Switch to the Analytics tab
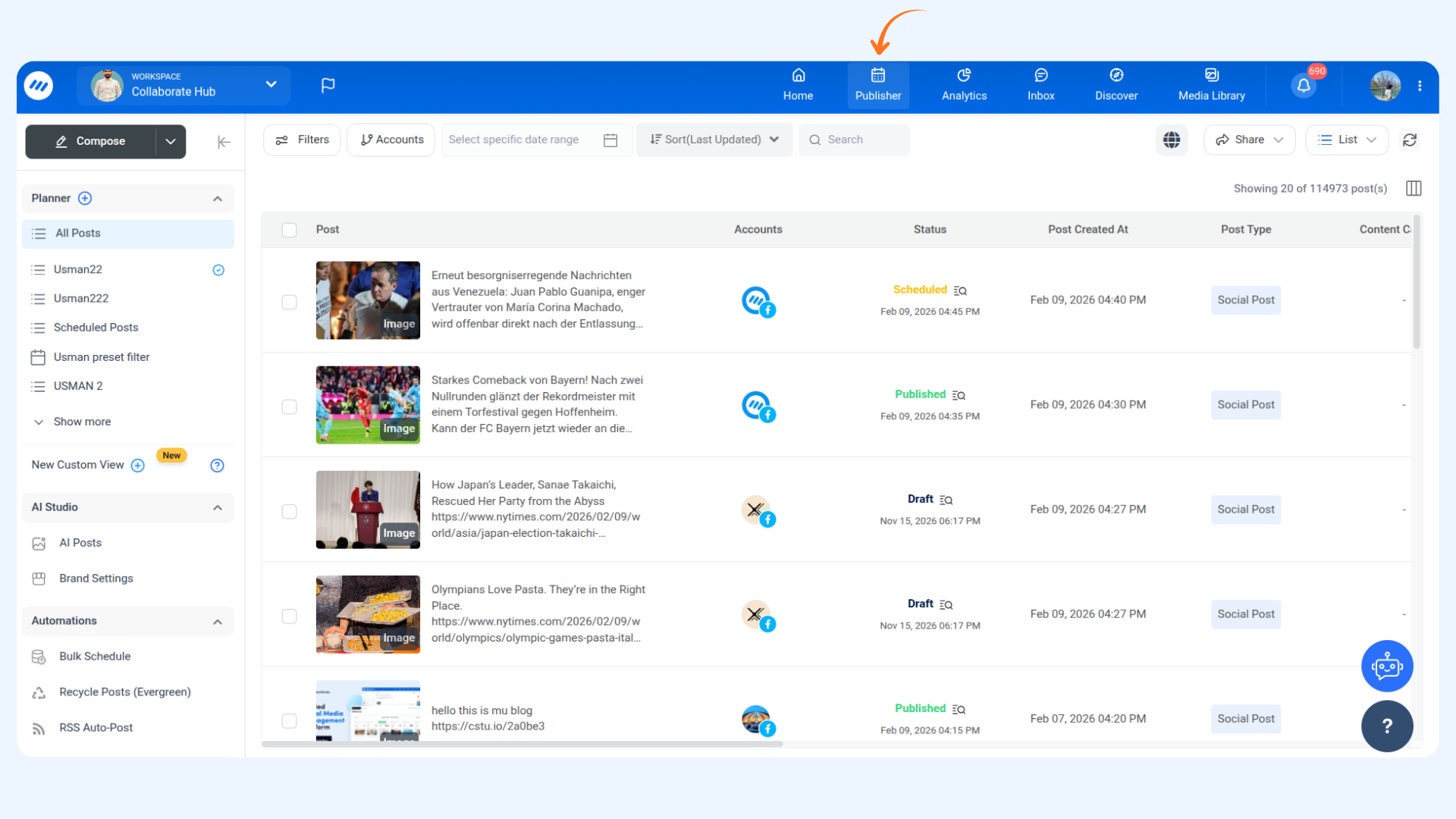1456x819 pixels. pos(964,85)
